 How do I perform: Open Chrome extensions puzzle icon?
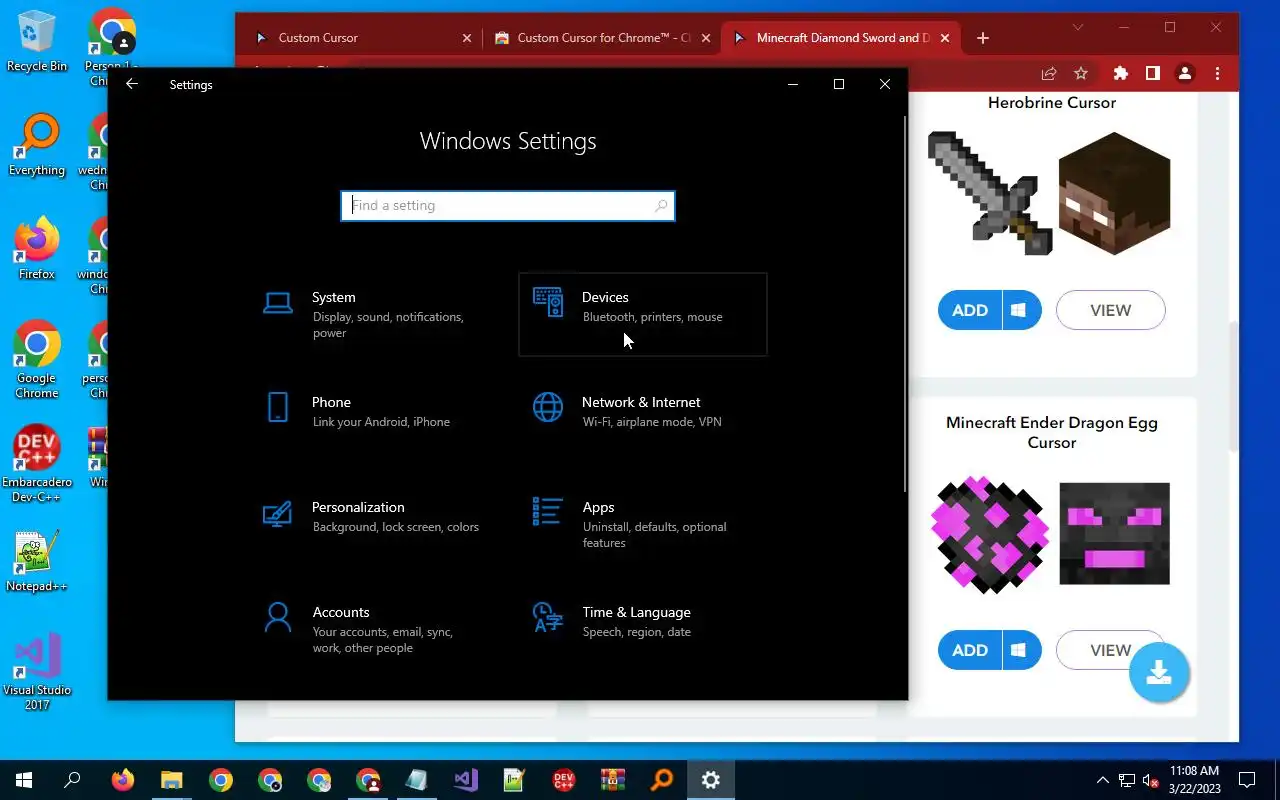[1121, 73]
